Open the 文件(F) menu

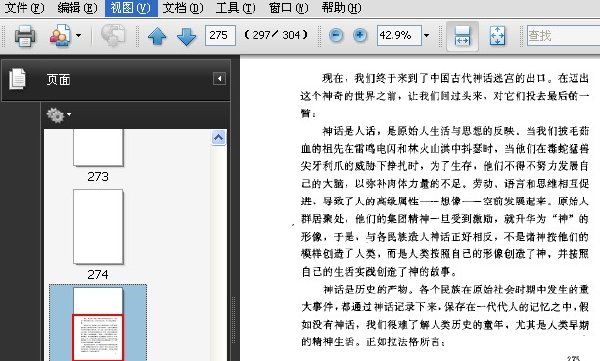click(x=24, y=8)
